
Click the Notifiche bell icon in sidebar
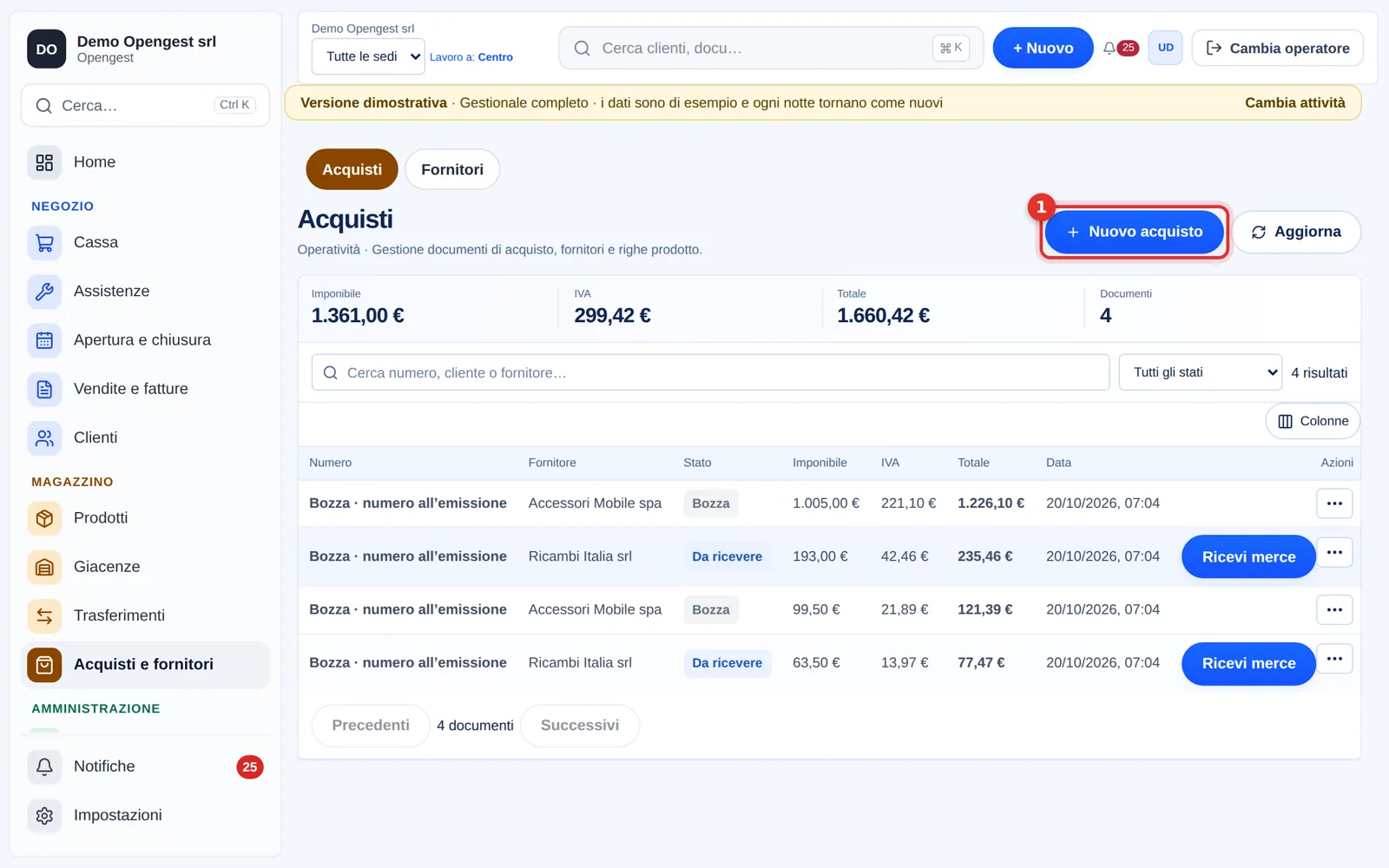point(44,766)
